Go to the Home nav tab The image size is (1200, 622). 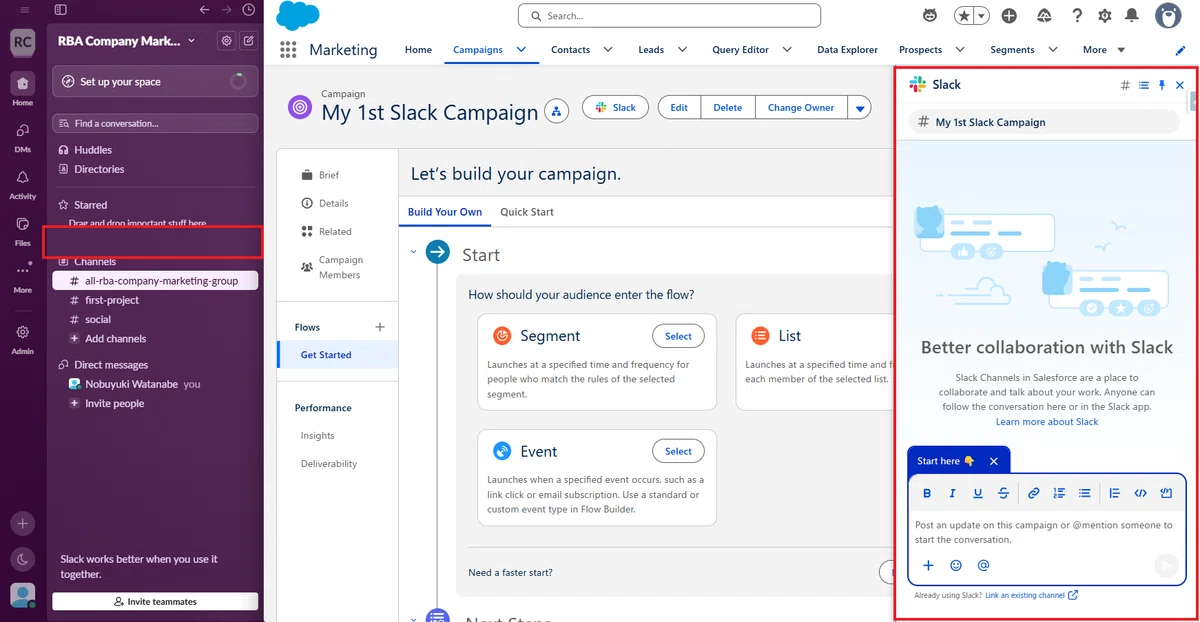pyautogui.click(x=418, y=50)
